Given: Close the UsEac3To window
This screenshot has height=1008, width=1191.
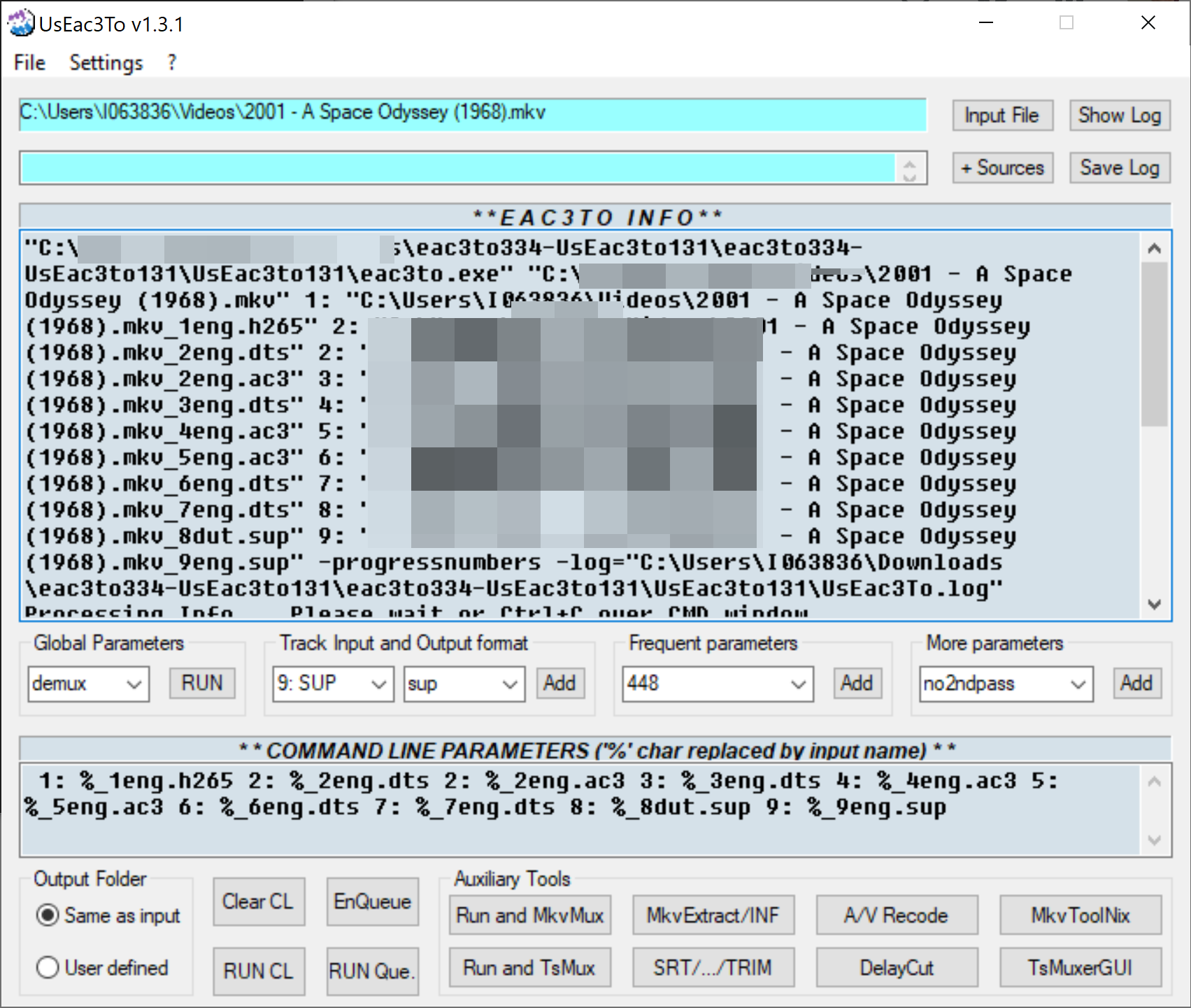Looking at the screenshot, I should (1148, 23).
